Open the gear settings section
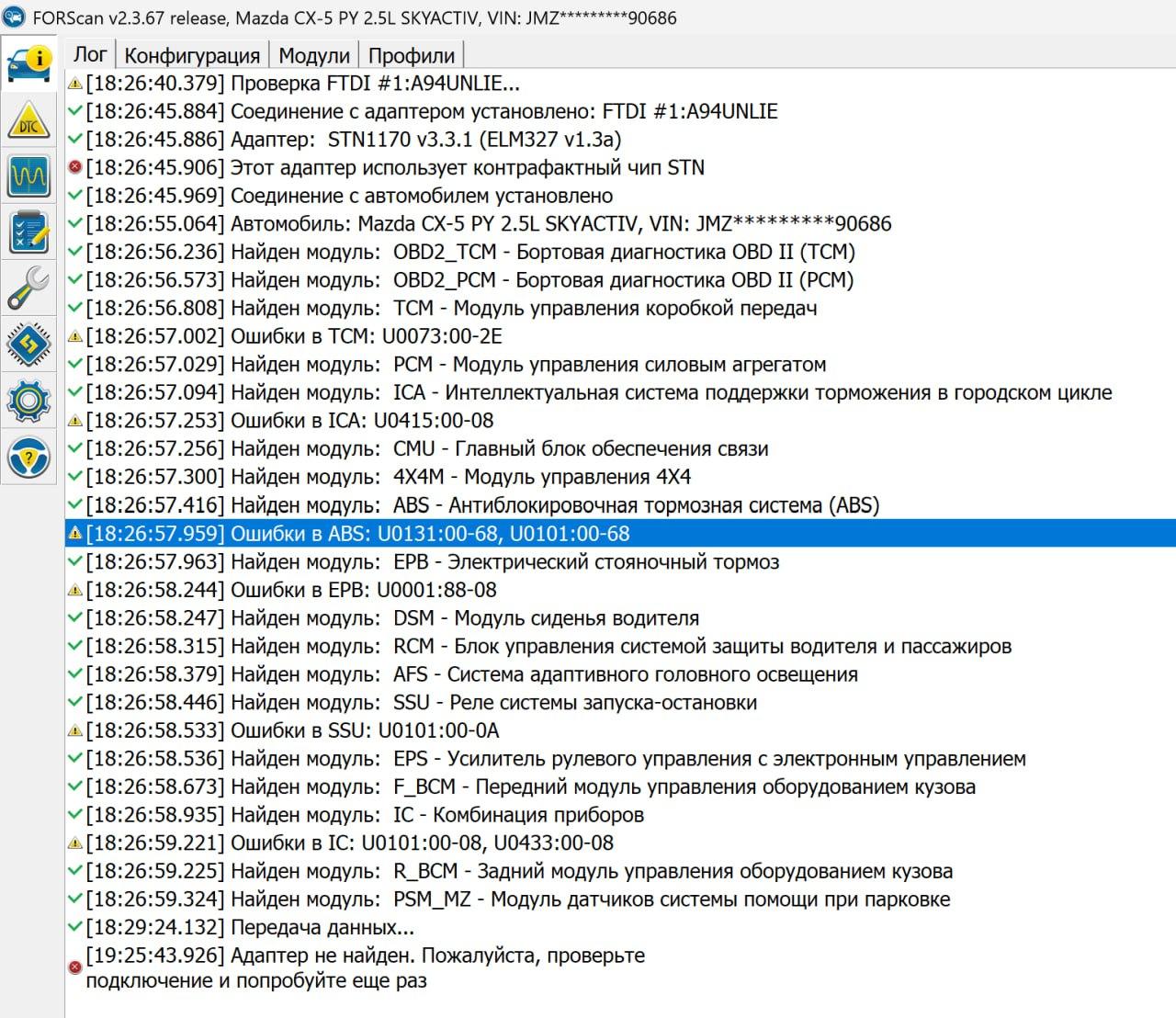Screen dimensions: 1176x1018 tap(28, 401)
